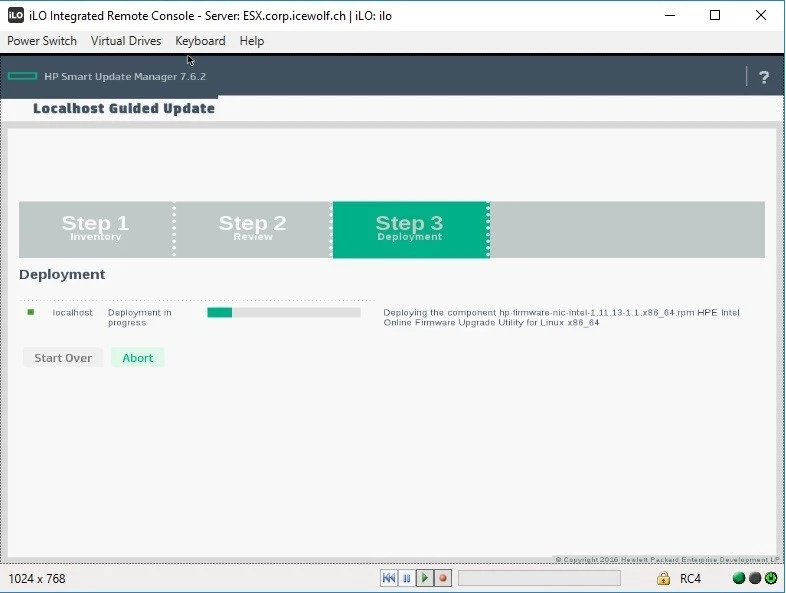Open the Help menu

252,41
